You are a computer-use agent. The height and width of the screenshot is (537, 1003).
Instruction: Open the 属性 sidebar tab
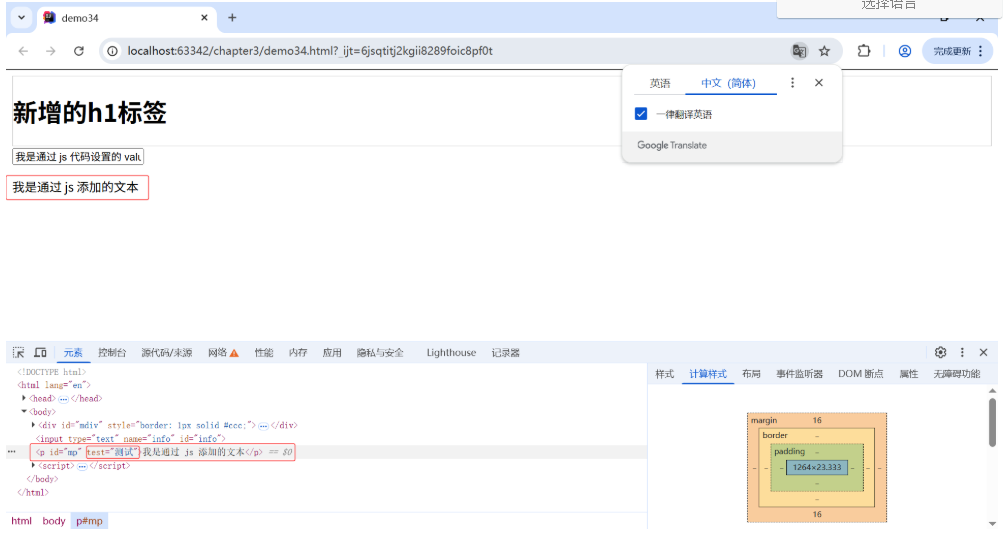pyautogui.click(x=909, y=374)
